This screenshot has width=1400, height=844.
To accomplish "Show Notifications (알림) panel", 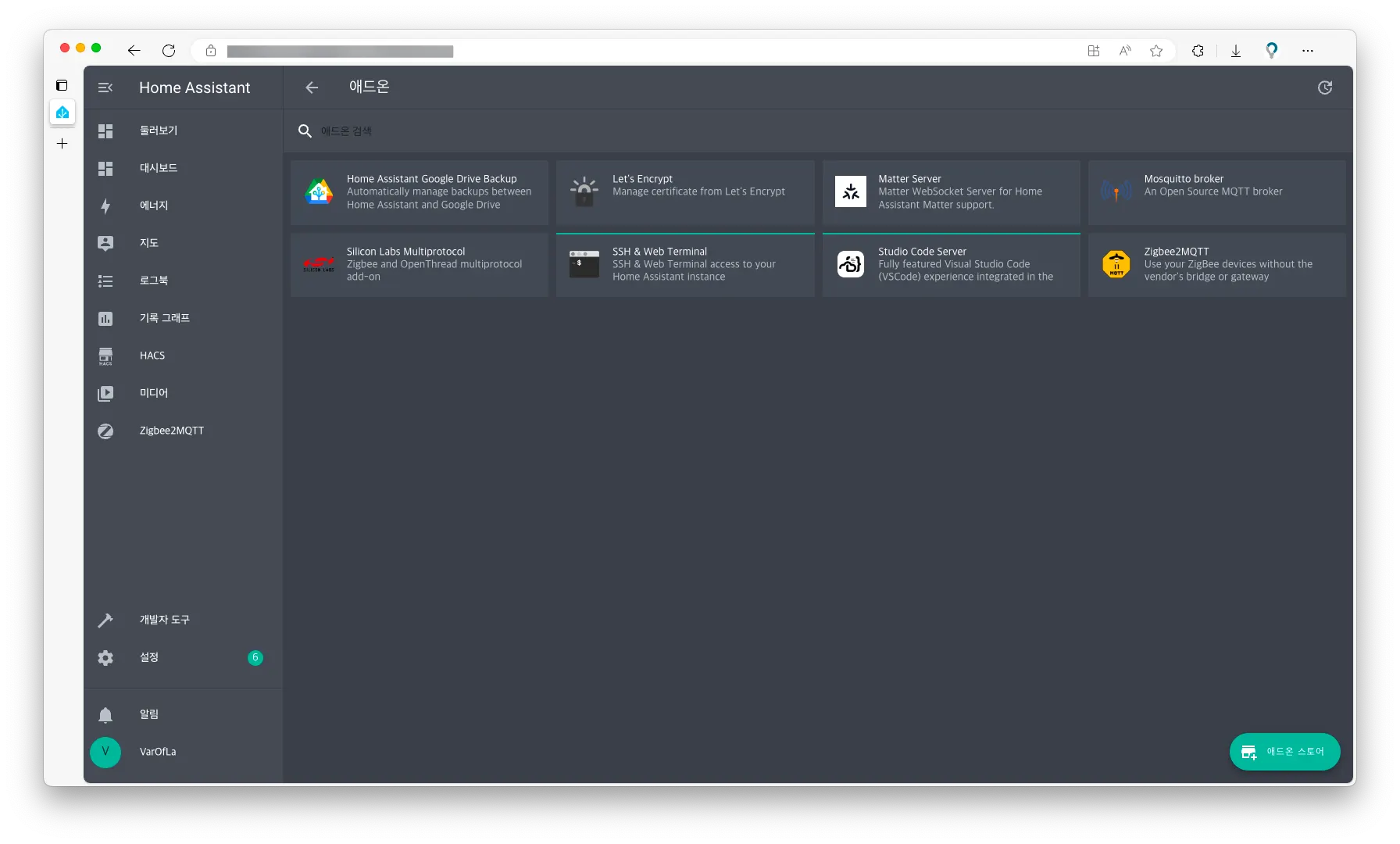I will click(x=184, y=714).
